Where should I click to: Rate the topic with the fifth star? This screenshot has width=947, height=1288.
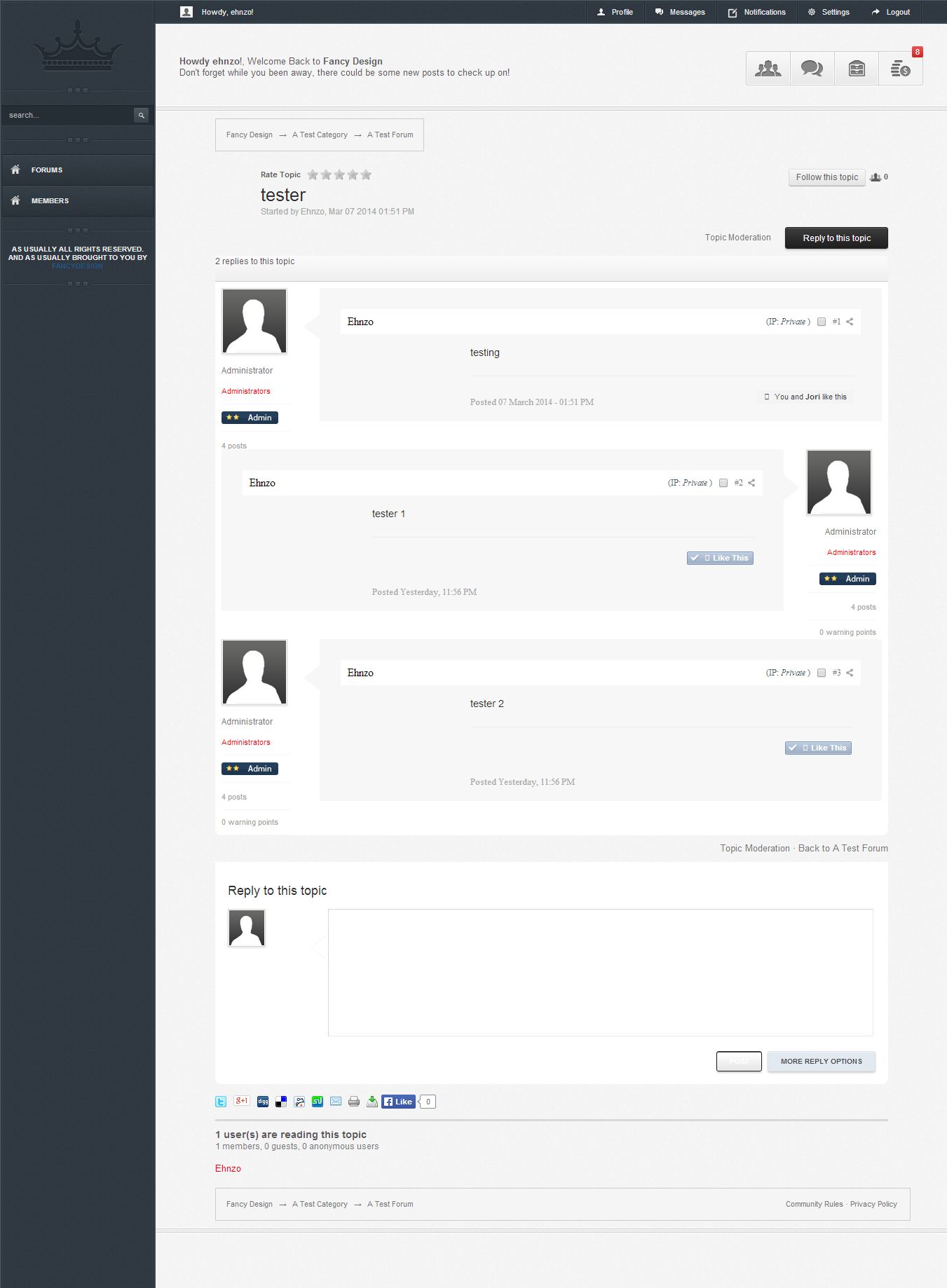366,175
